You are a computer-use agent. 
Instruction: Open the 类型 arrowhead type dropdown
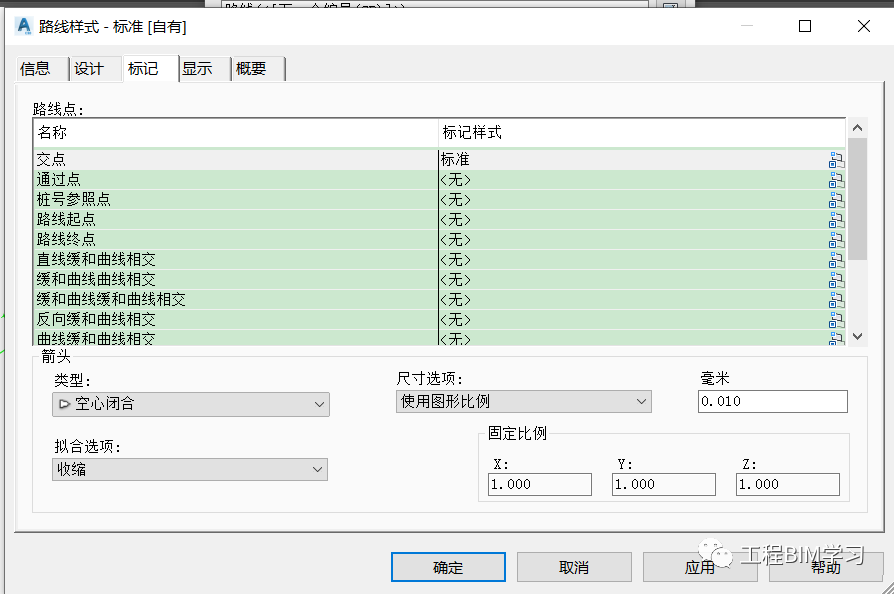[x=191, y=404]
